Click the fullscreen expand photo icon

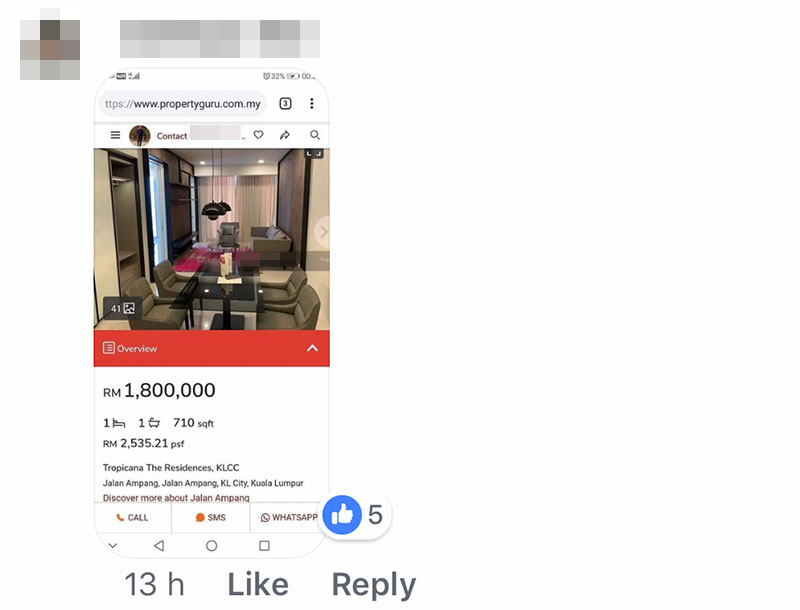click(x=314, y=154)
